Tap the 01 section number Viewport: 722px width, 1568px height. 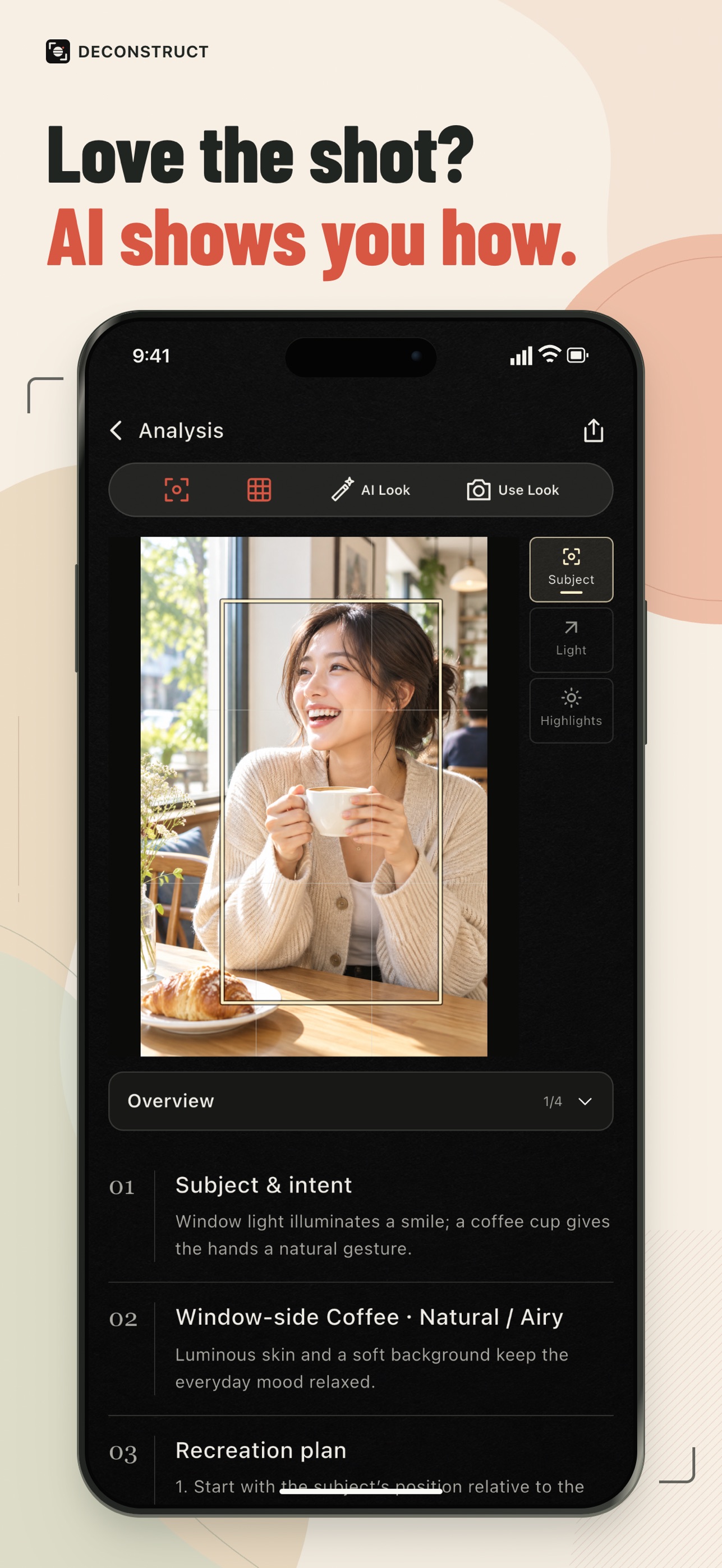122,1187
